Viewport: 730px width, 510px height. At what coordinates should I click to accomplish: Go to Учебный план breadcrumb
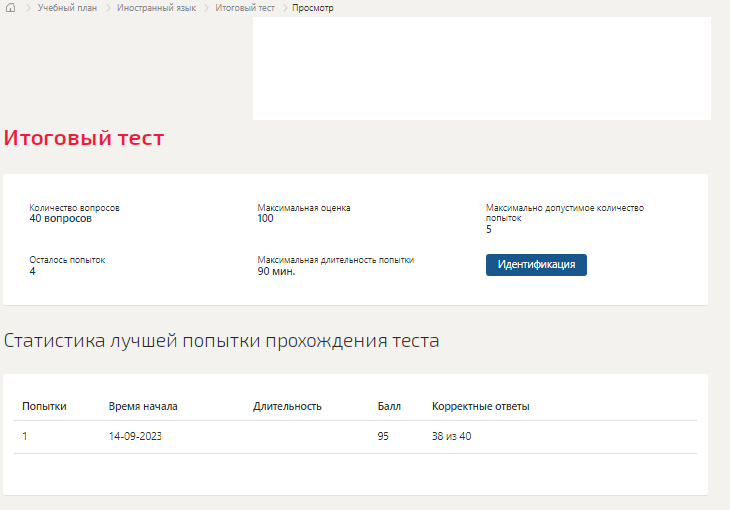(x=67, y=8)
